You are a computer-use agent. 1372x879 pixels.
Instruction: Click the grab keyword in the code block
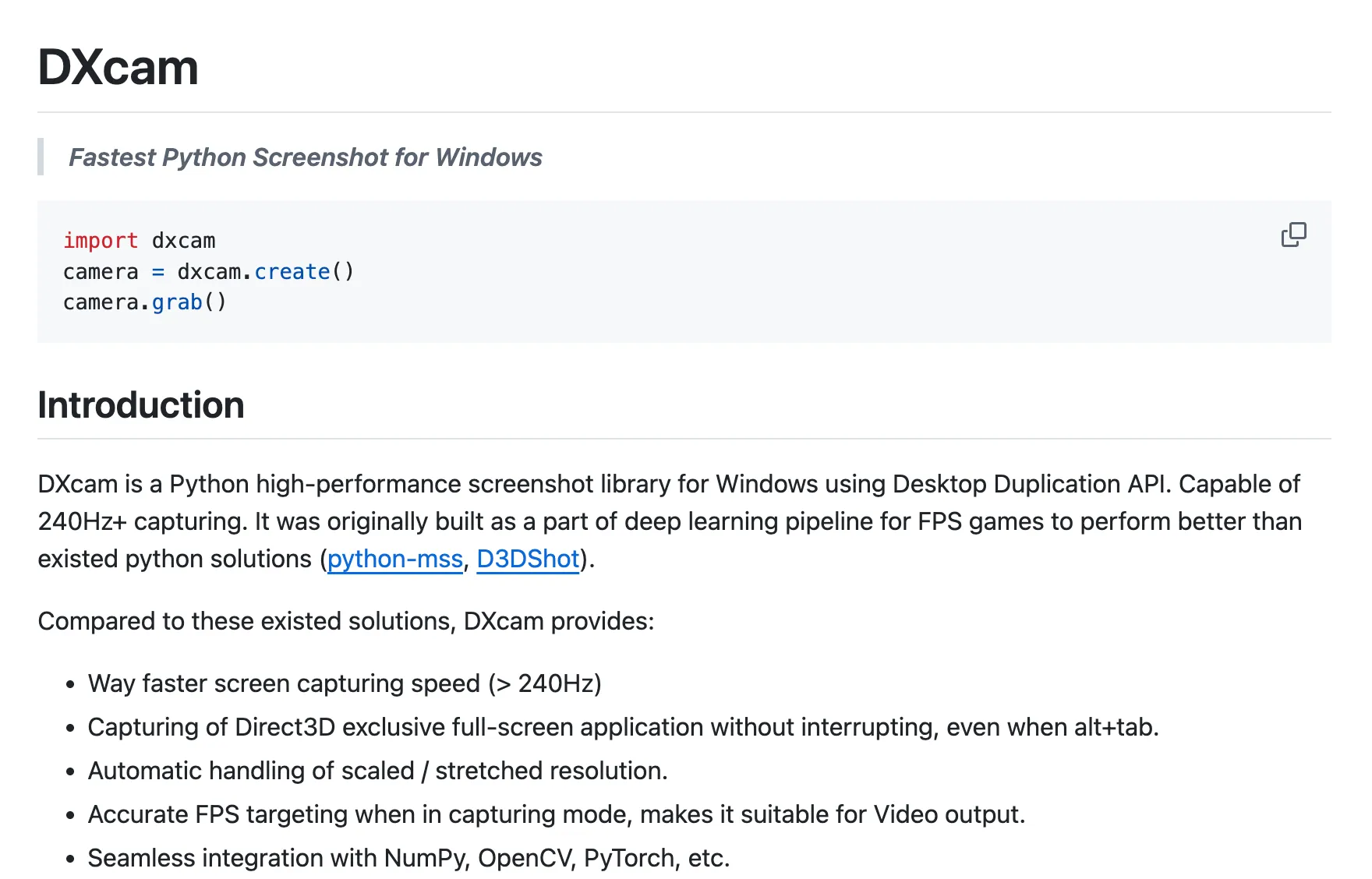tap(178, 302)
